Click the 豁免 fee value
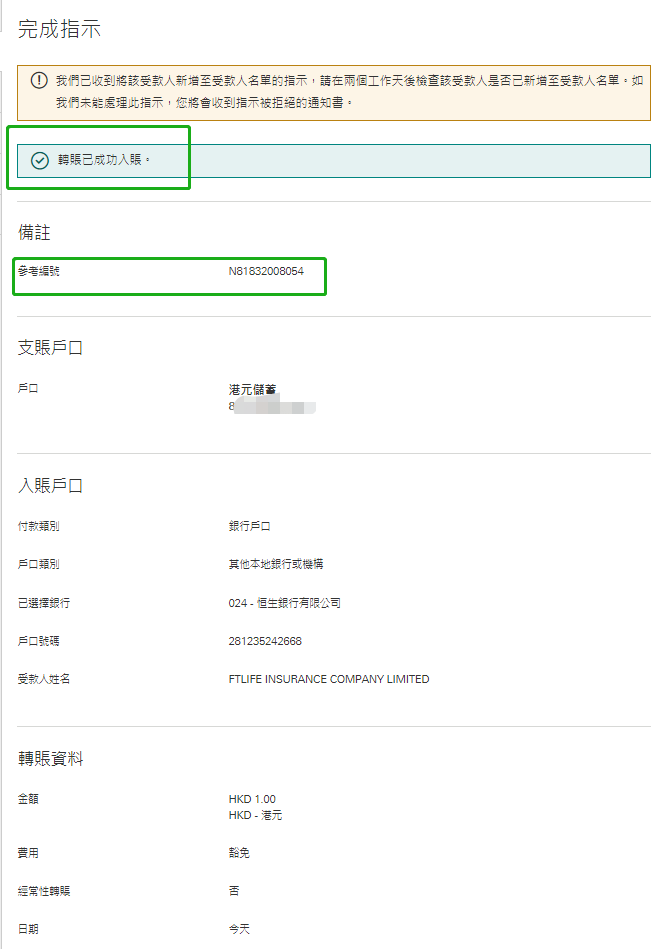664x949 pixels. pos(239,853)
